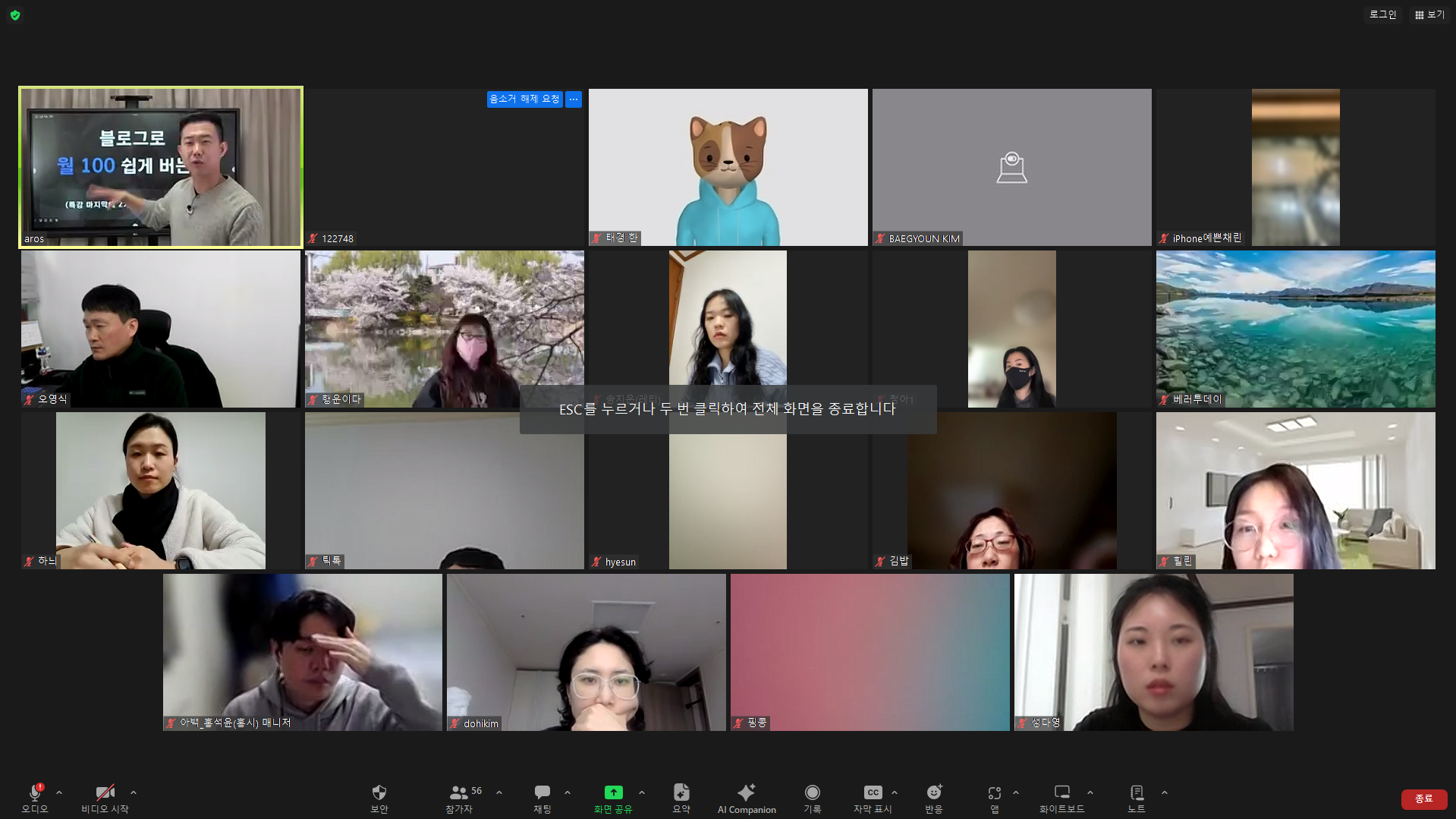Start video with 비디오 시작 camera icon
Screen dimensions: 1456x819
tap(105, 792)
